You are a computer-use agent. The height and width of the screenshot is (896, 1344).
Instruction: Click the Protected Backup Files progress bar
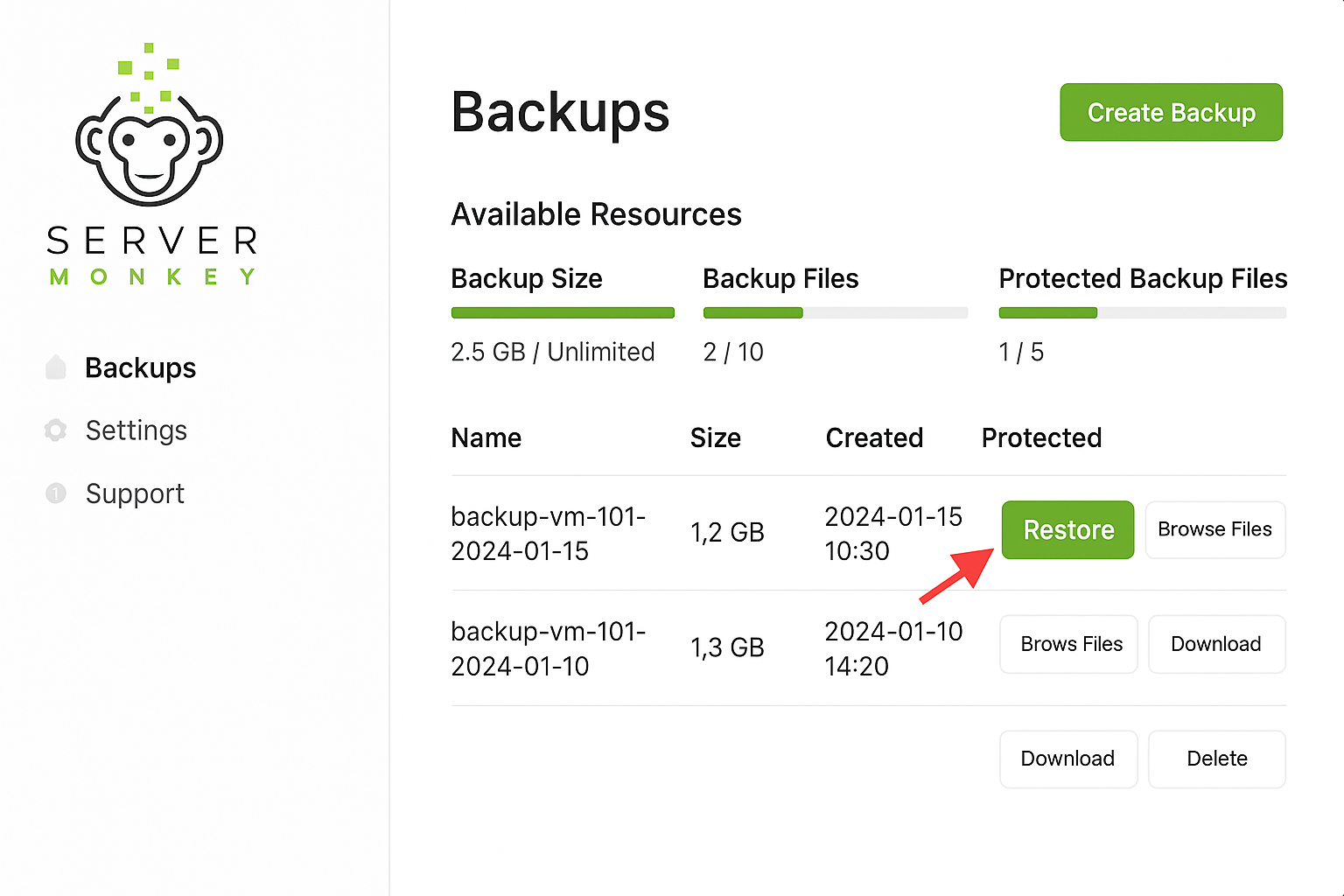click(x=1143, y=312)
